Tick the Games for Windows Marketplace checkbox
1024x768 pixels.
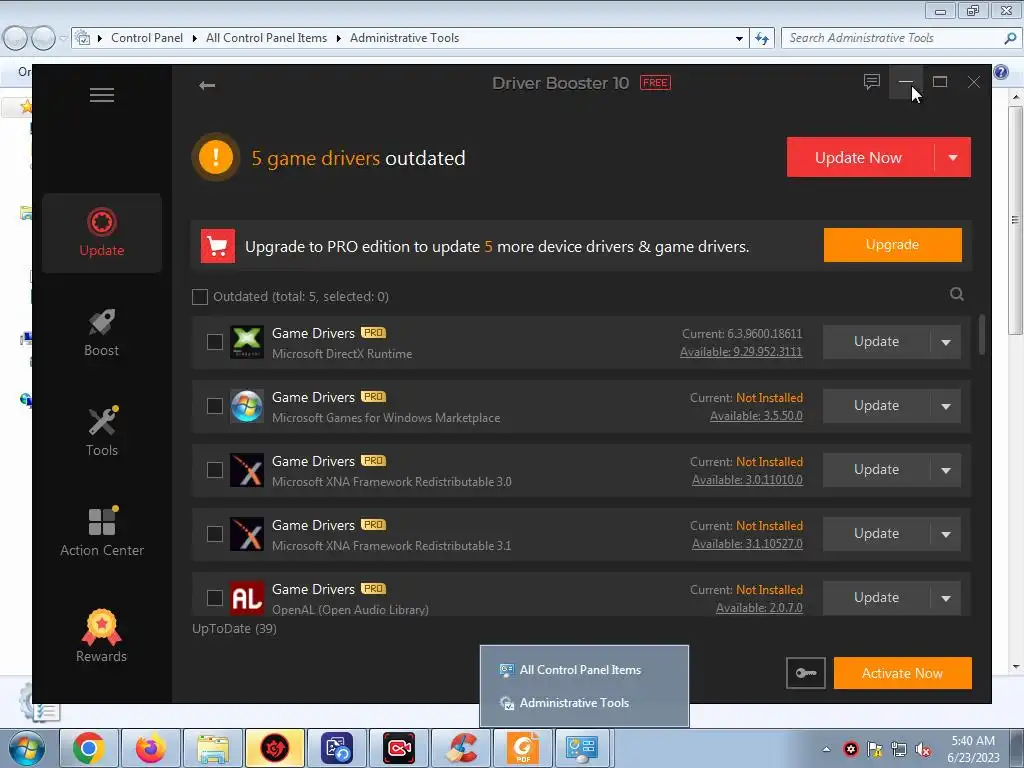point(215,406)
